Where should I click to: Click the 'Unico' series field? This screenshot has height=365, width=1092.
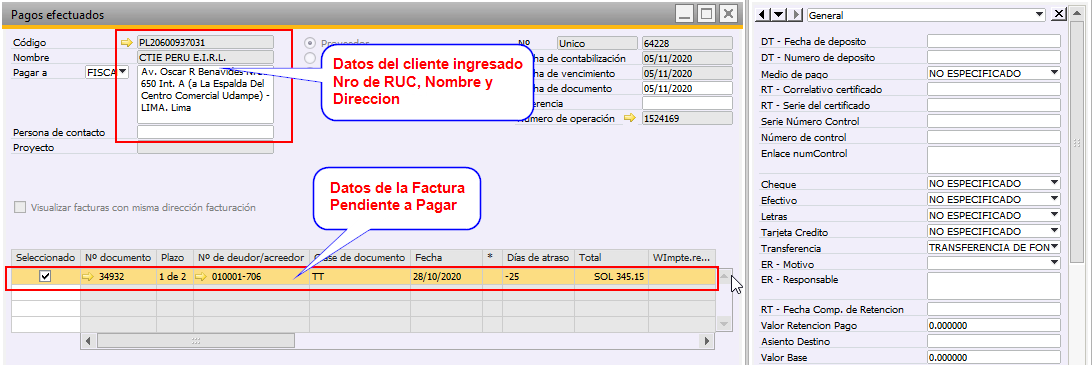597,43
